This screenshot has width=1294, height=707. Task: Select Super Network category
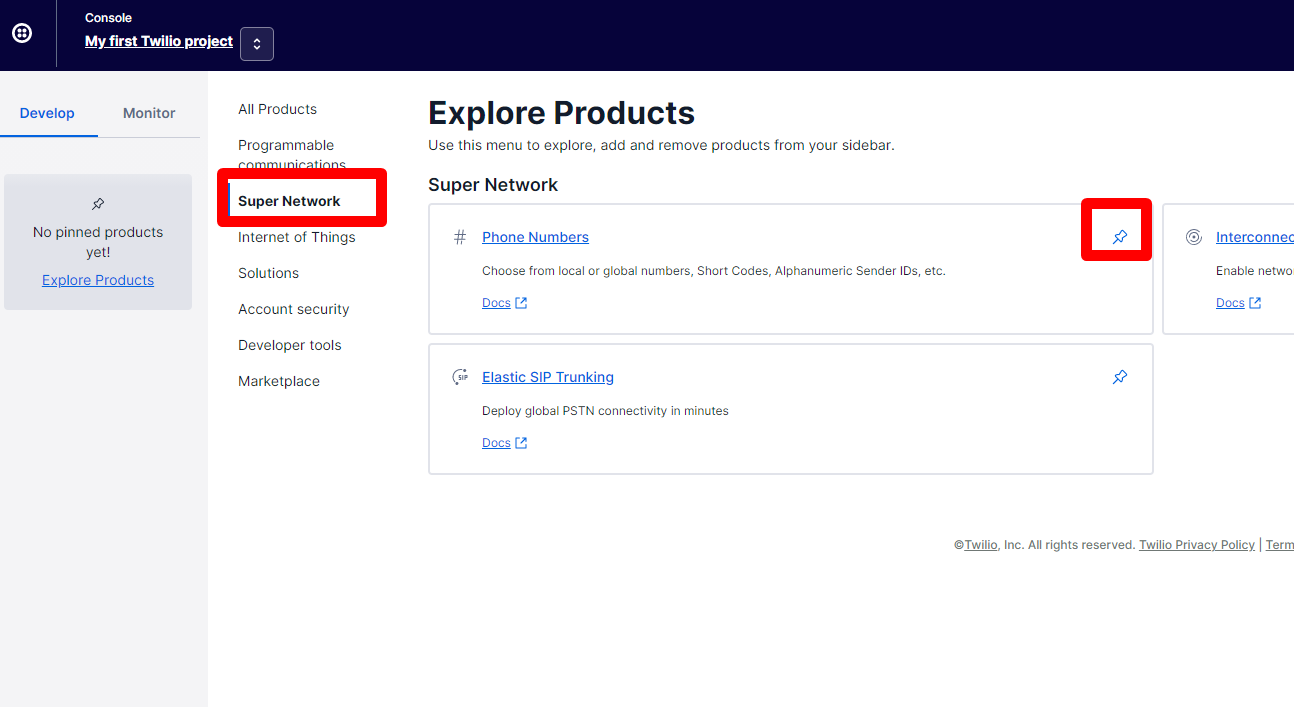point(289,201)
